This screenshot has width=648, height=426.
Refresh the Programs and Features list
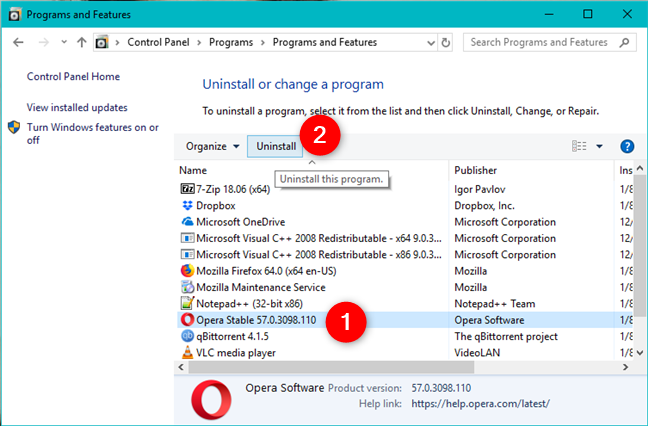click(446, 42)
